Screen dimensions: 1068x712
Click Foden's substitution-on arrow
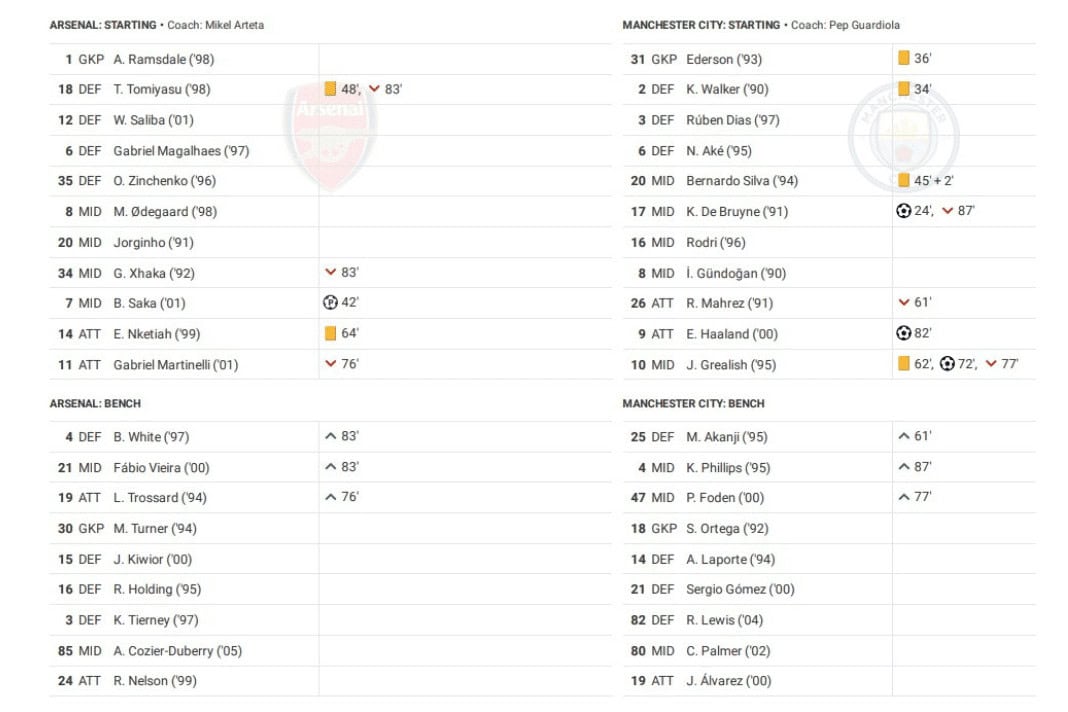[904, 498]
